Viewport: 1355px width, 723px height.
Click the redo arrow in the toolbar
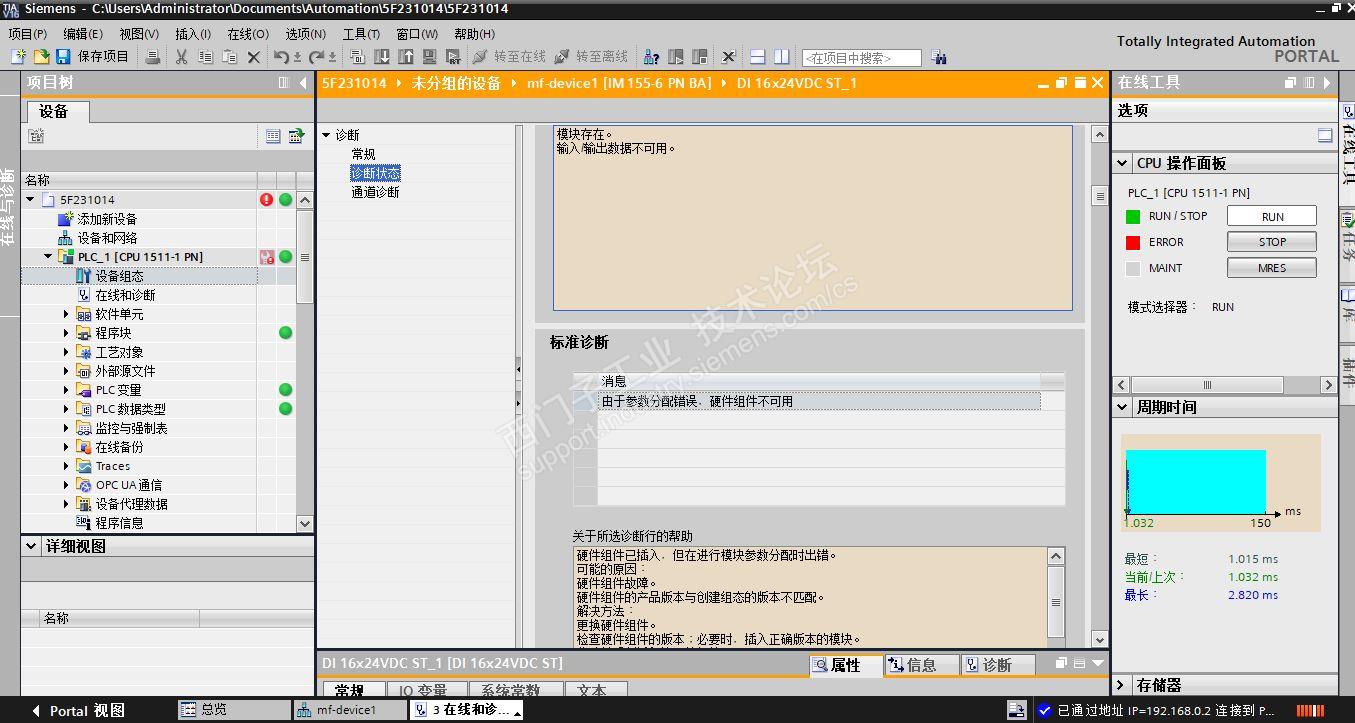(317, 57)
